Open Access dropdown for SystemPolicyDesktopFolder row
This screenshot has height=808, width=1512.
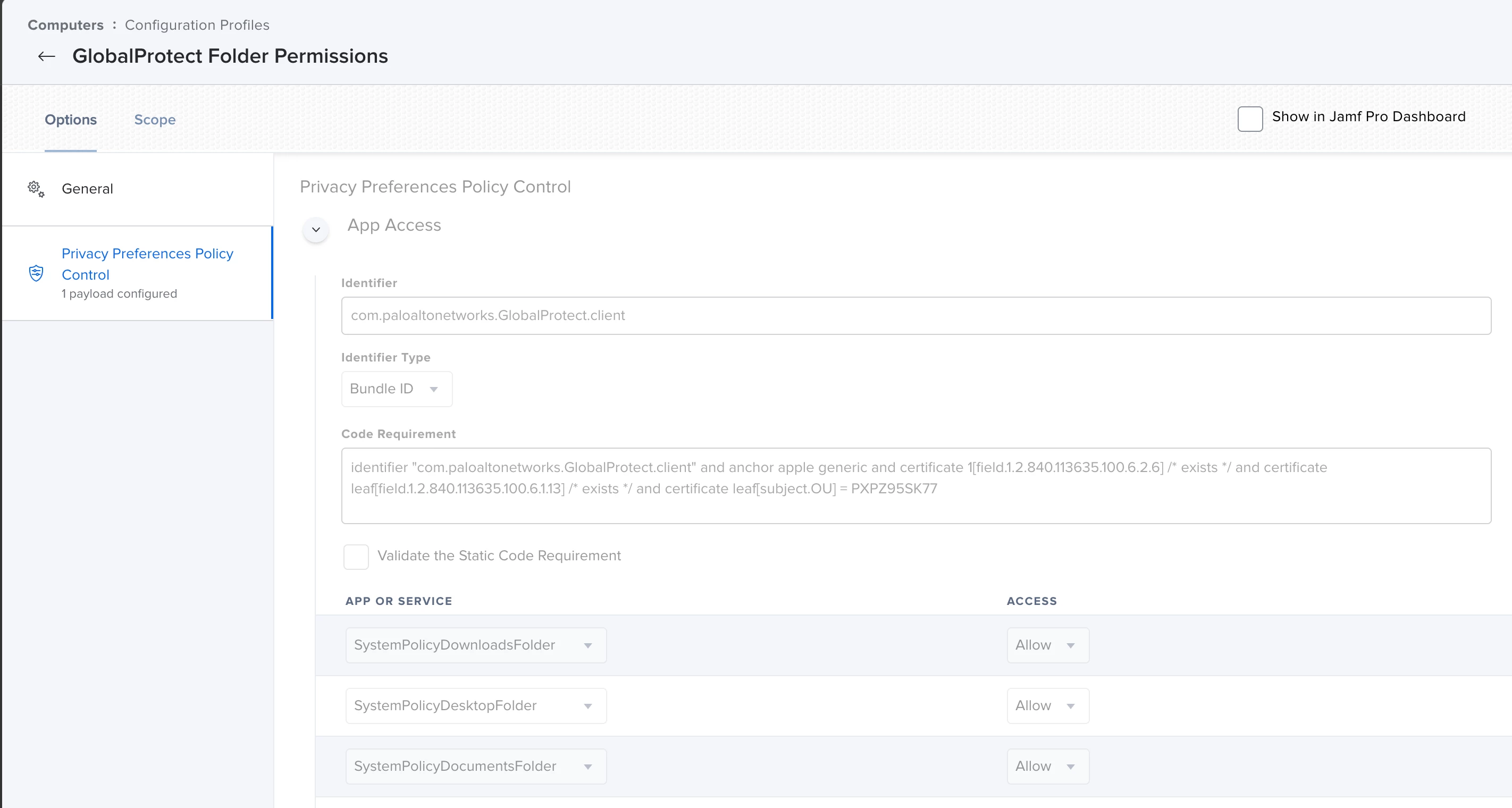point(1048,706)
